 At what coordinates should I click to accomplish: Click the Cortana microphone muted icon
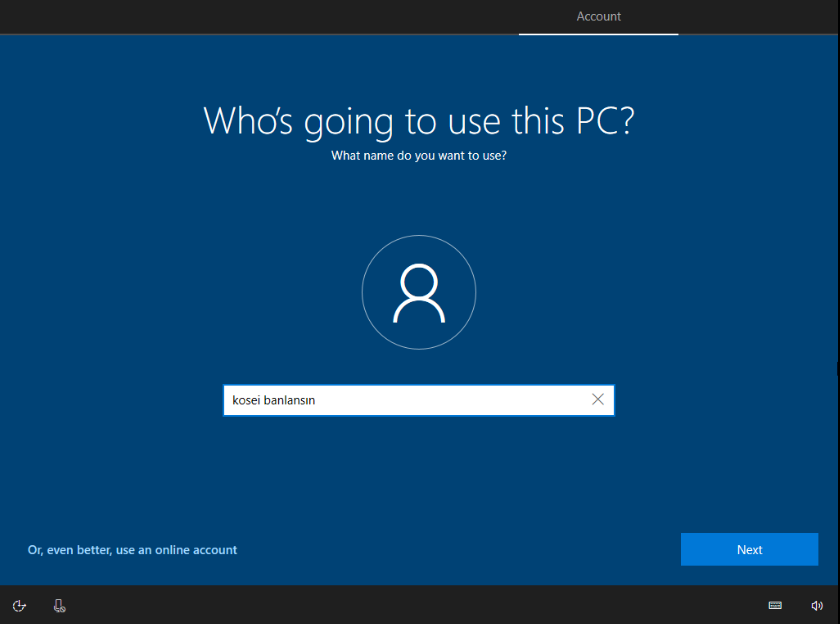click(59, 605)
